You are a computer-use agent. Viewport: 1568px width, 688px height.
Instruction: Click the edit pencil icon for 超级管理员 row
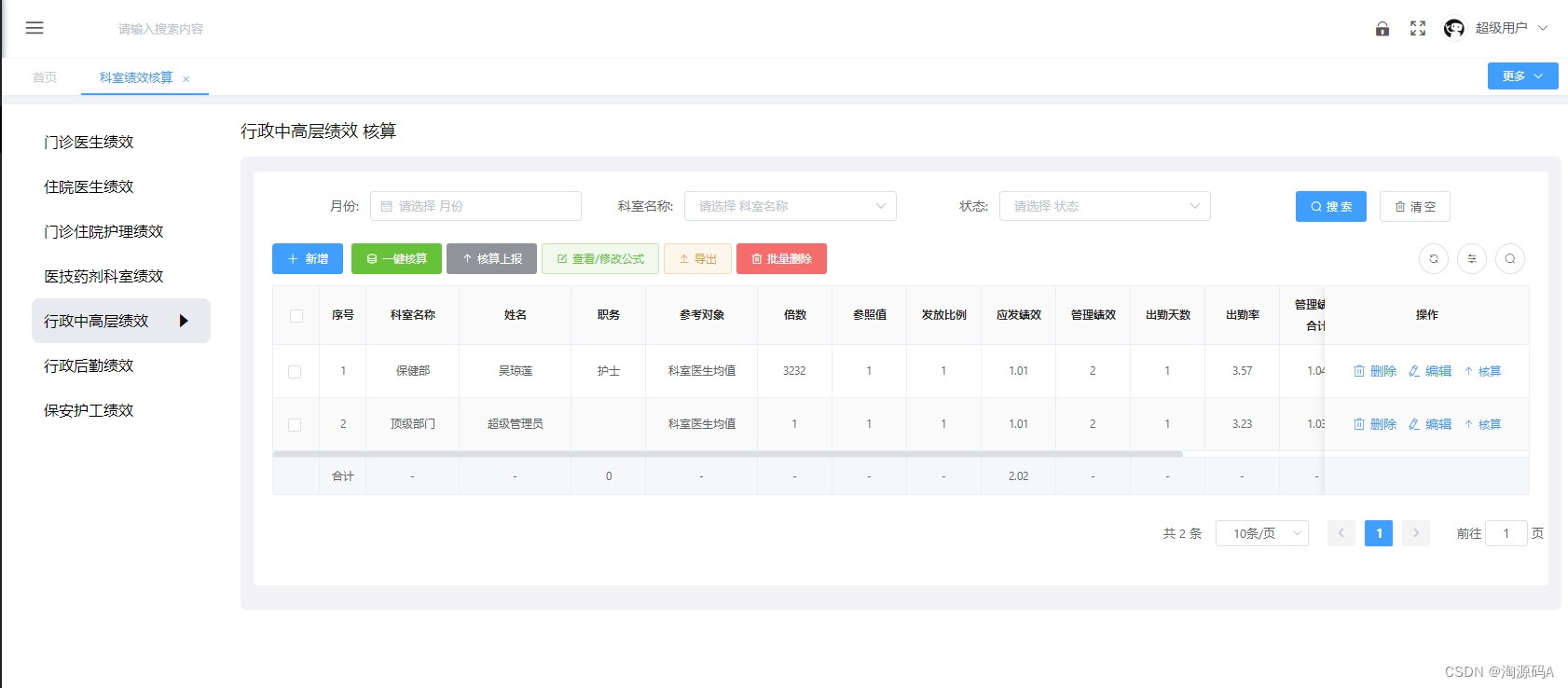point(1414,424)
